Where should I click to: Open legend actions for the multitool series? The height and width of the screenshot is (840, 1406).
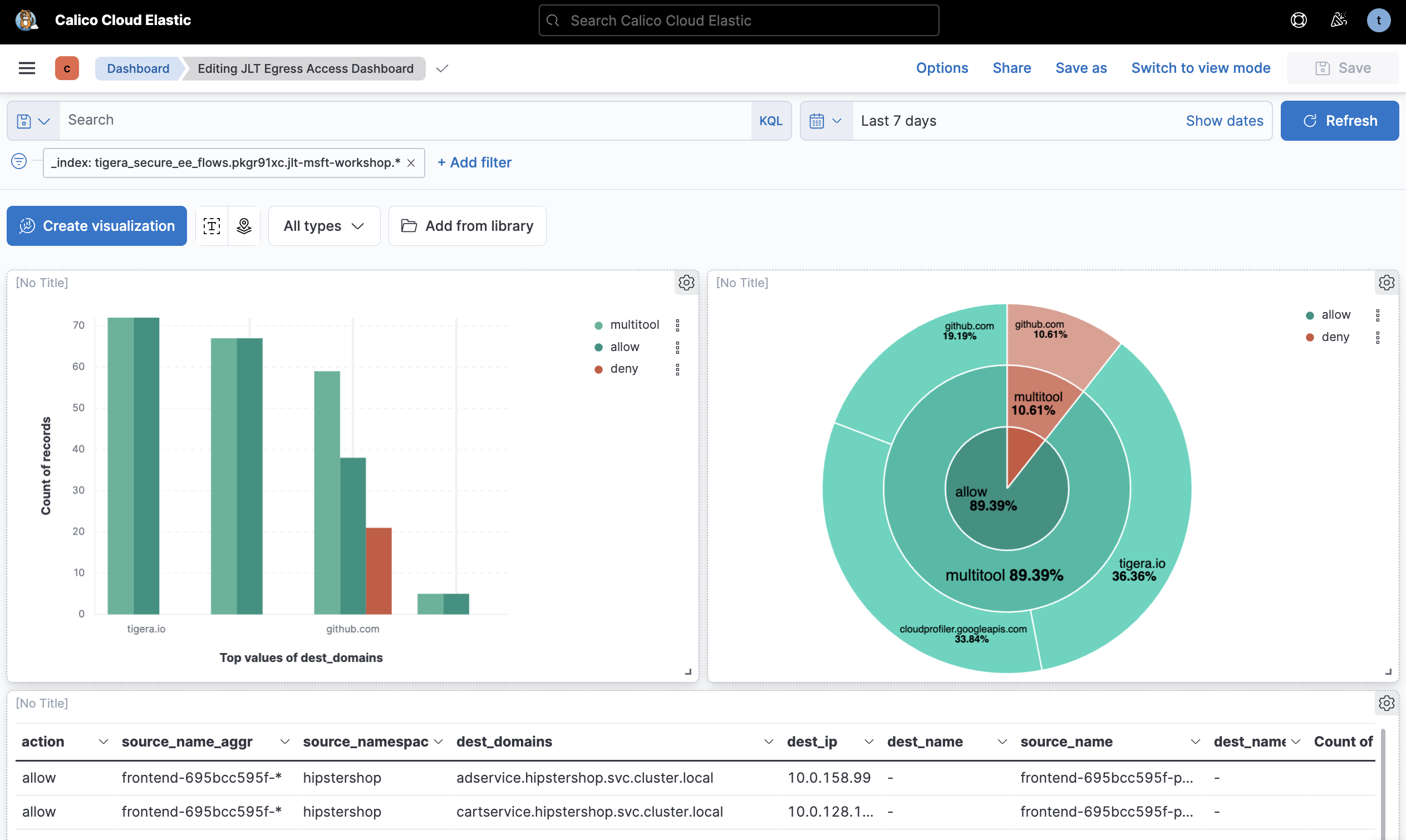[679, 324]
